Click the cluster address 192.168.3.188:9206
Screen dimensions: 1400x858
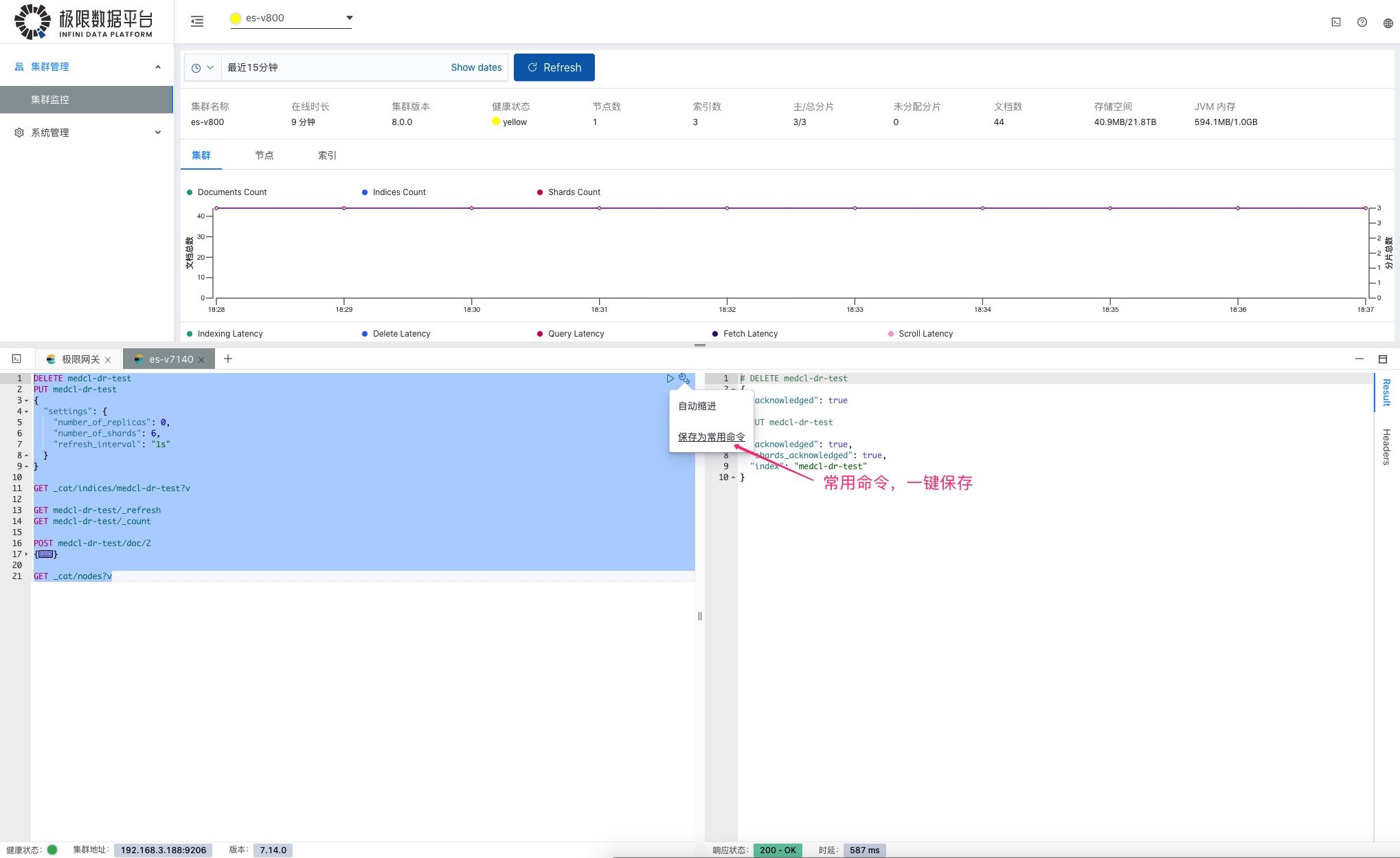click(163, 850)
